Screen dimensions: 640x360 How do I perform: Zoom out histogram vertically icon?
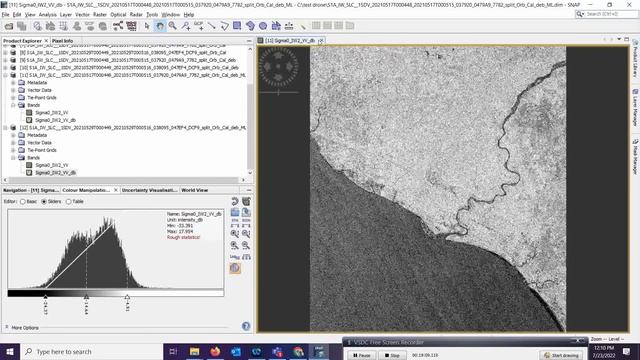(x=246, y=234)
